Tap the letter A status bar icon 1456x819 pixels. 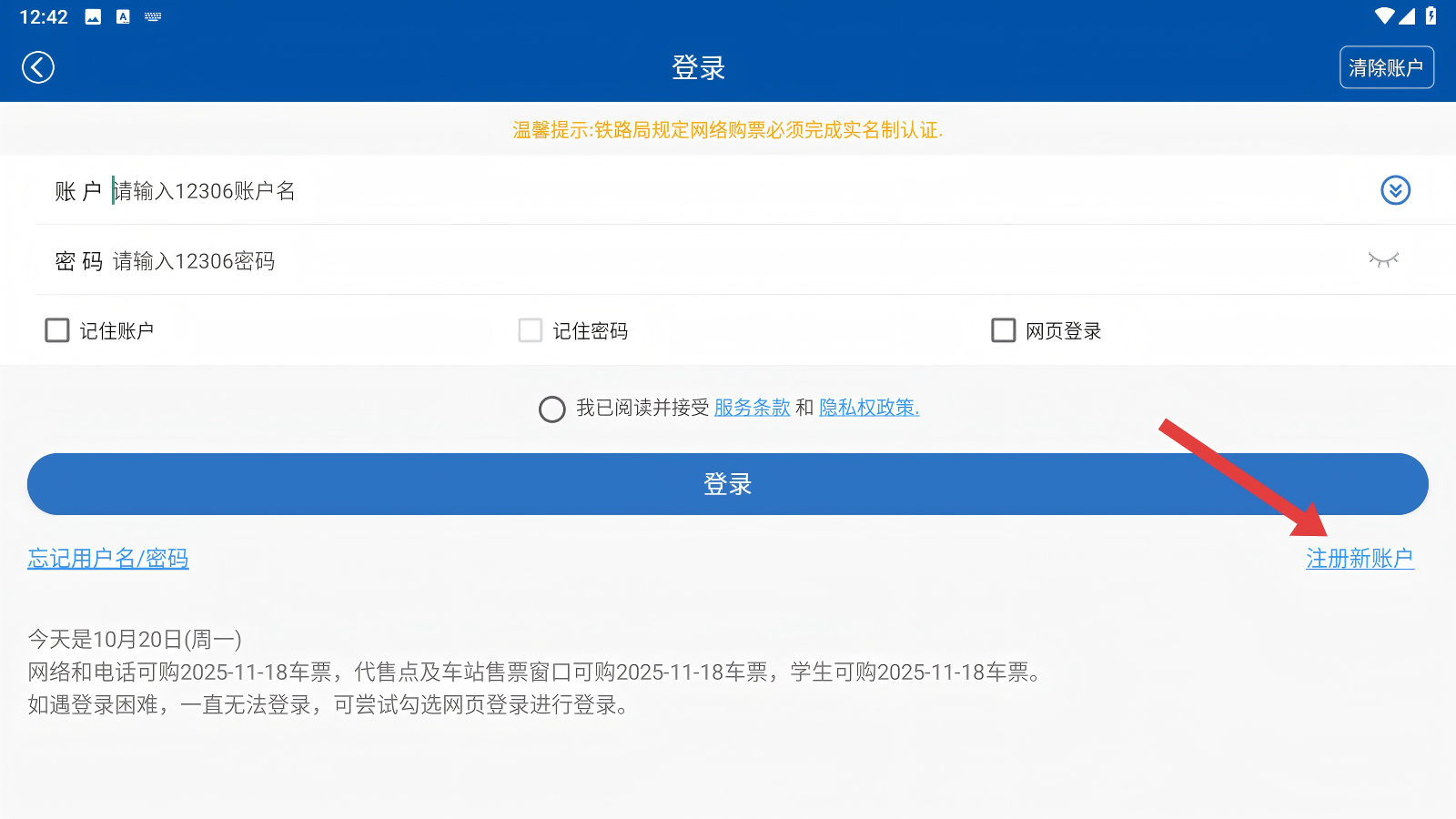pyautogui.click(x=123, y=16)
